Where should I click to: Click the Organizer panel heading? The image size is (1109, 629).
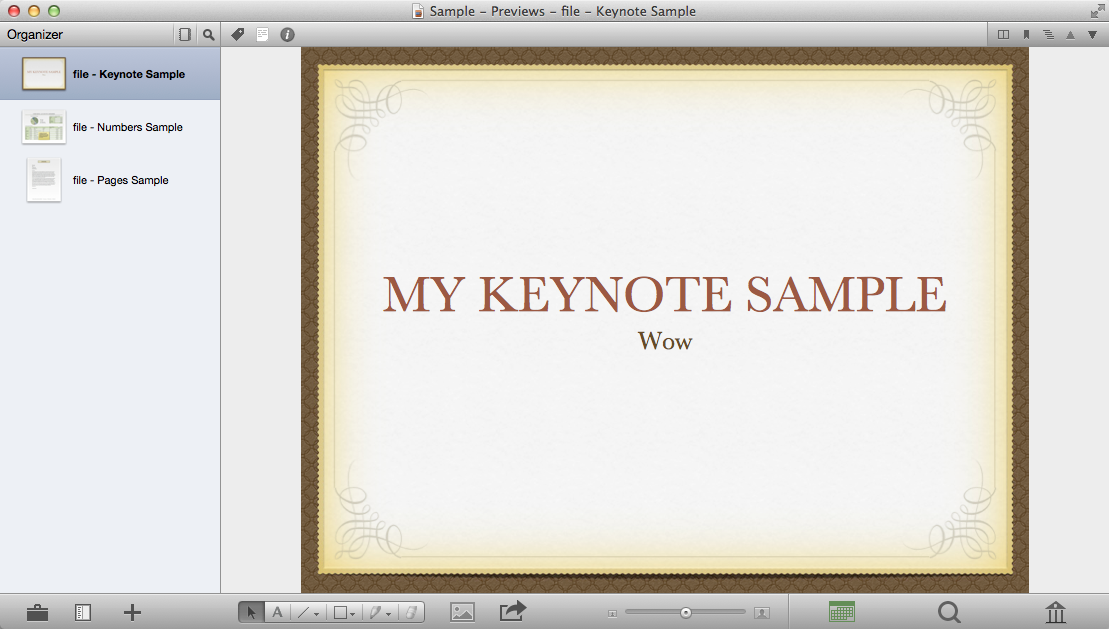(35, 34)
